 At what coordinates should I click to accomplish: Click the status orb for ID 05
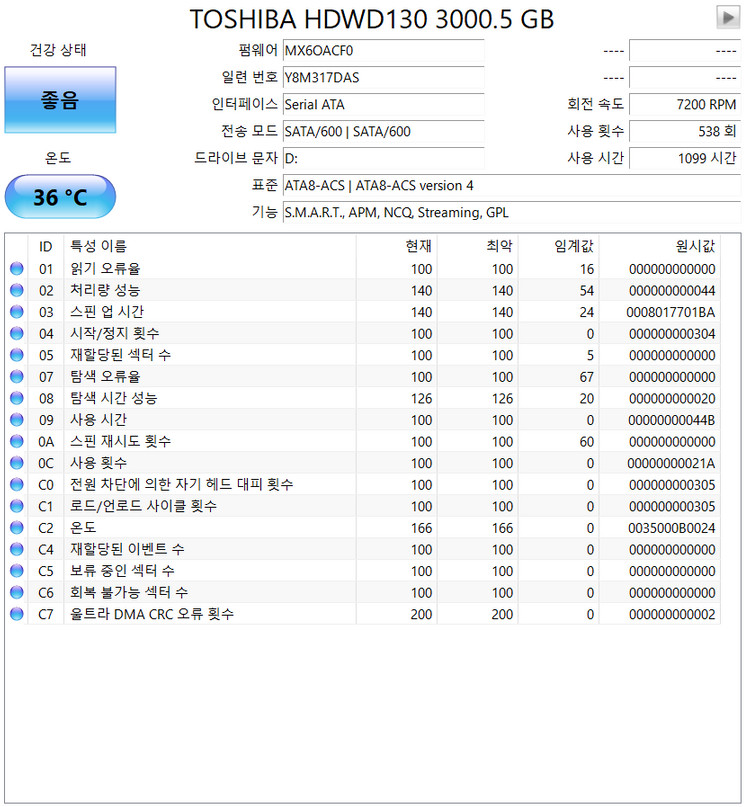click(17, 355)
